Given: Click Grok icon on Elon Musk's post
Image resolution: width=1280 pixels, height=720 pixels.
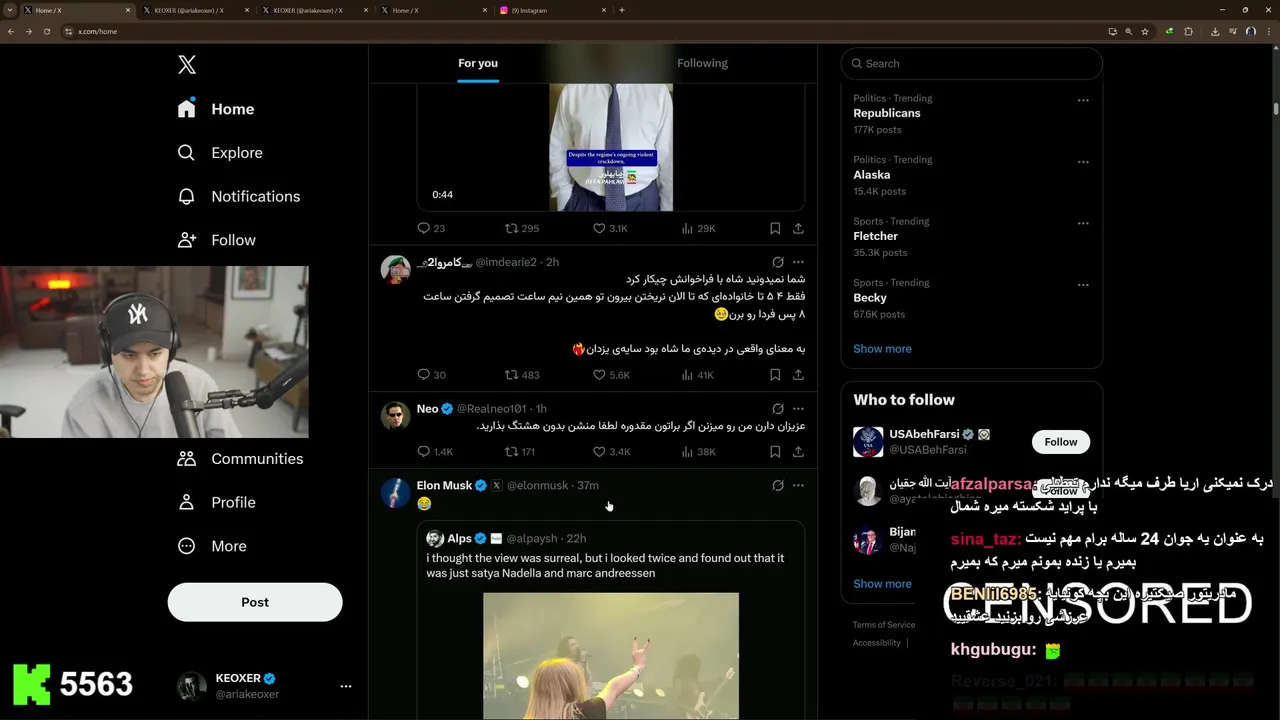Looking at the screenshot, I should coord(777,486).
